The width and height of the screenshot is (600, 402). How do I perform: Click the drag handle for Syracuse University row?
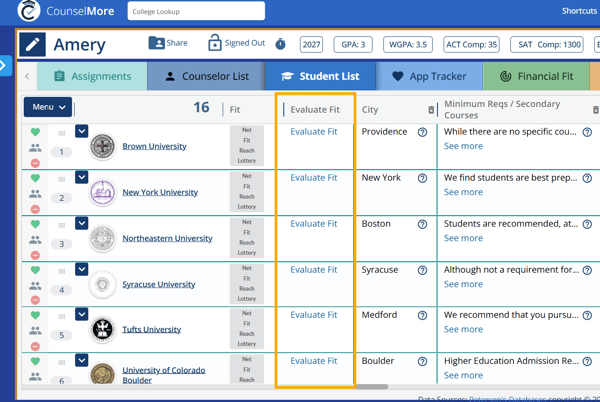pos(62,271)
